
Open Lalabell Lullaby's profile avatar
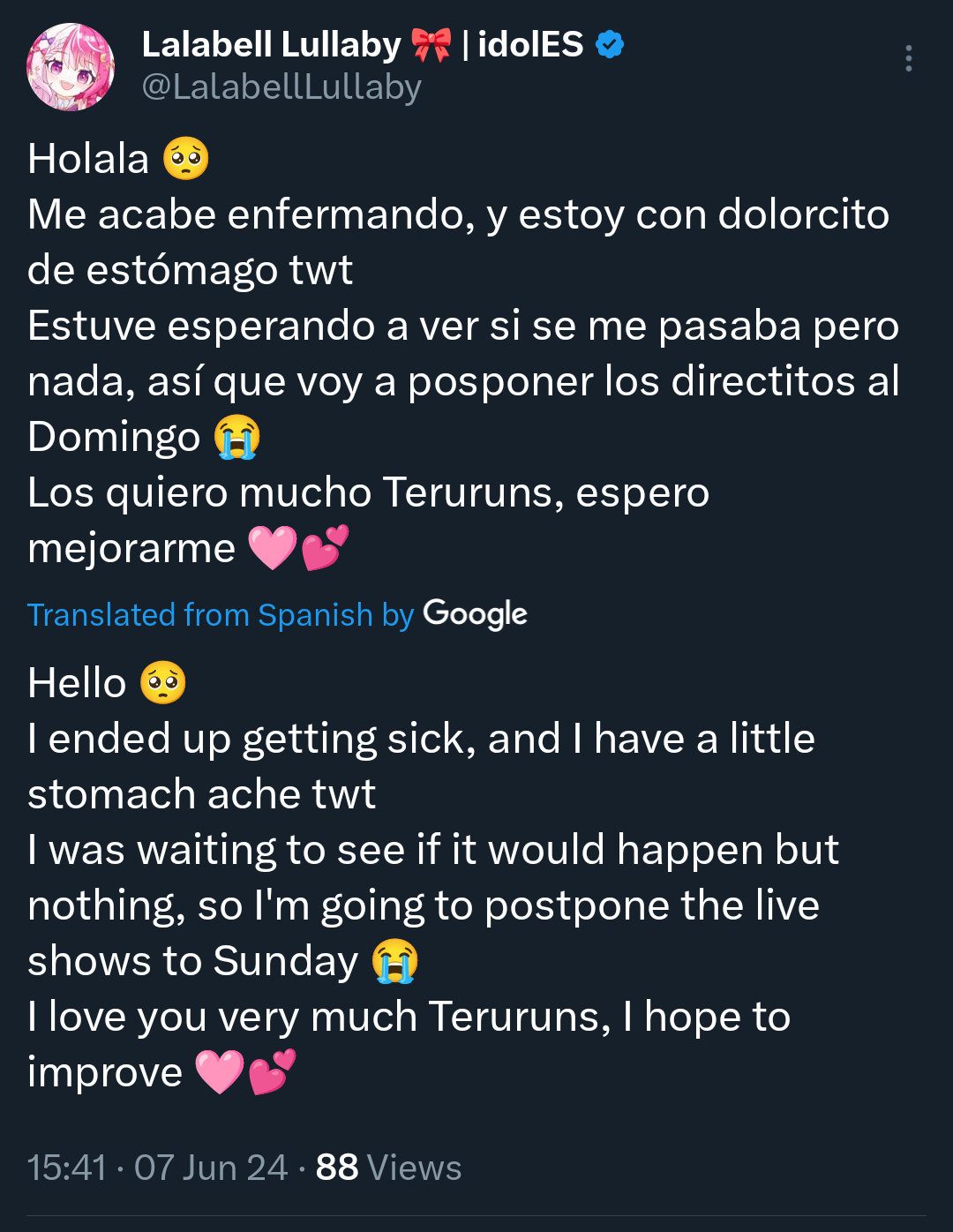pyautogui.click(x=71, y=67)
